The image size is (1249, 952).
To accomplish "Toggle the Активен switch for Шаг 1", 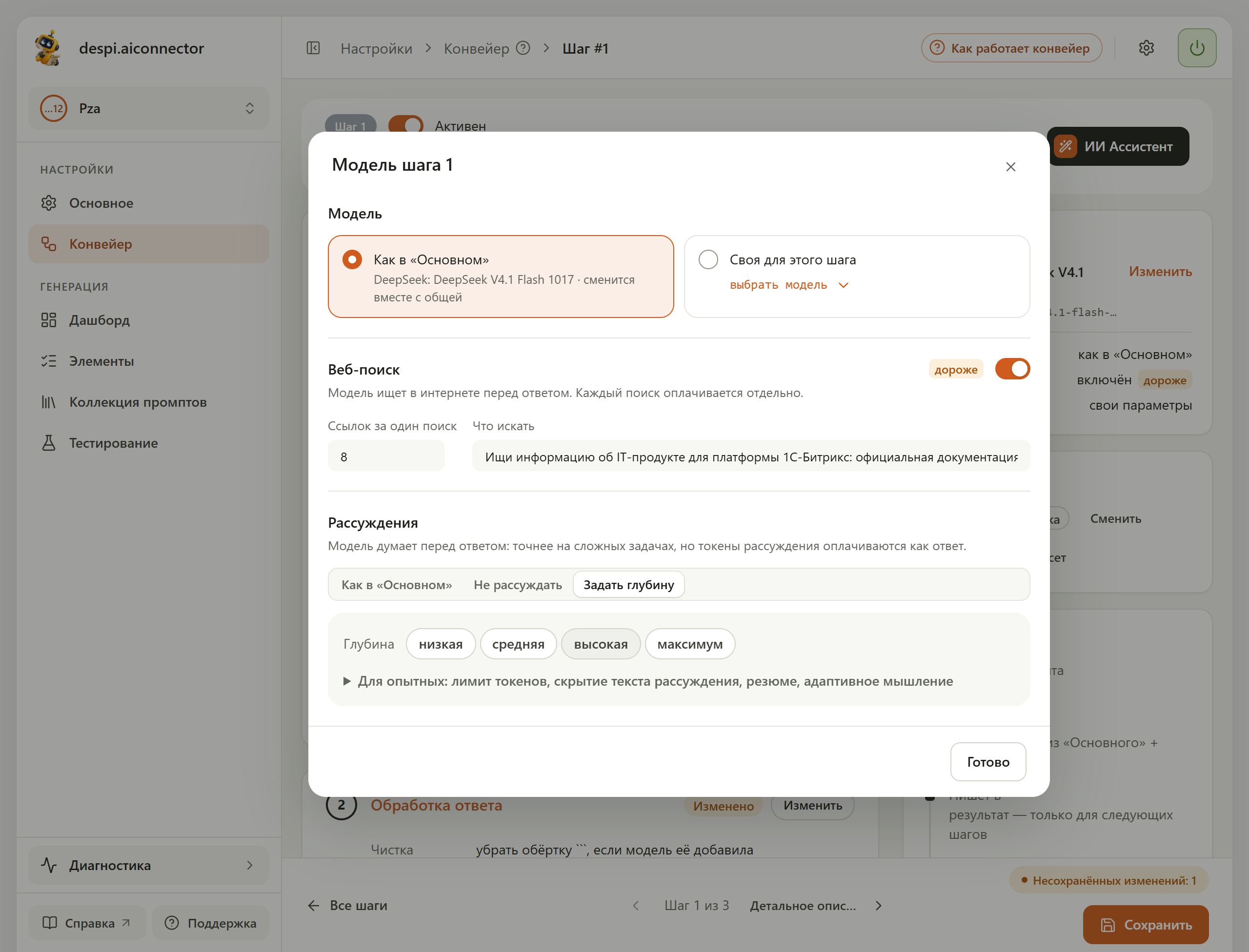I will [406, 125].
